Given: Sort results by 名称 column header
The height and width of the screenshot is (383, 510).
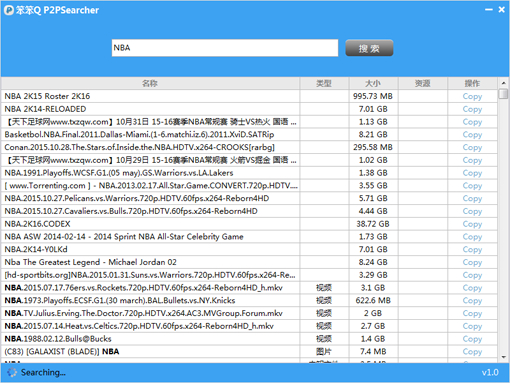Looking at the screenshot, I should [150, 83].
